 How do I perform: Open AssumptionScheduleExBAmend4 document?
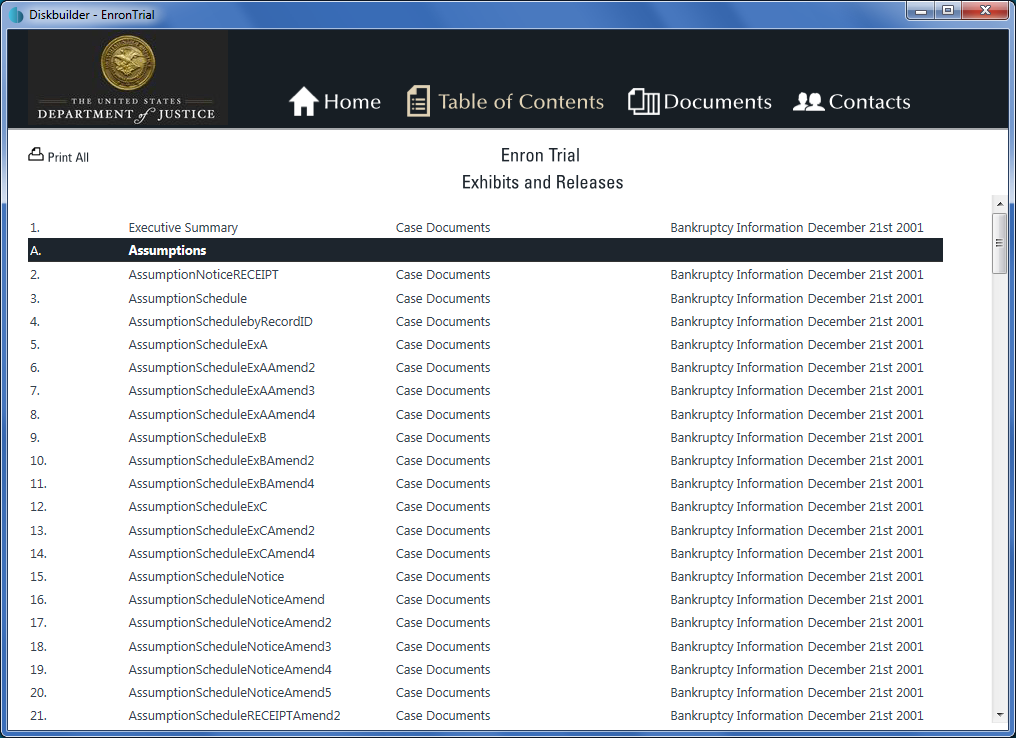point(221,484)
